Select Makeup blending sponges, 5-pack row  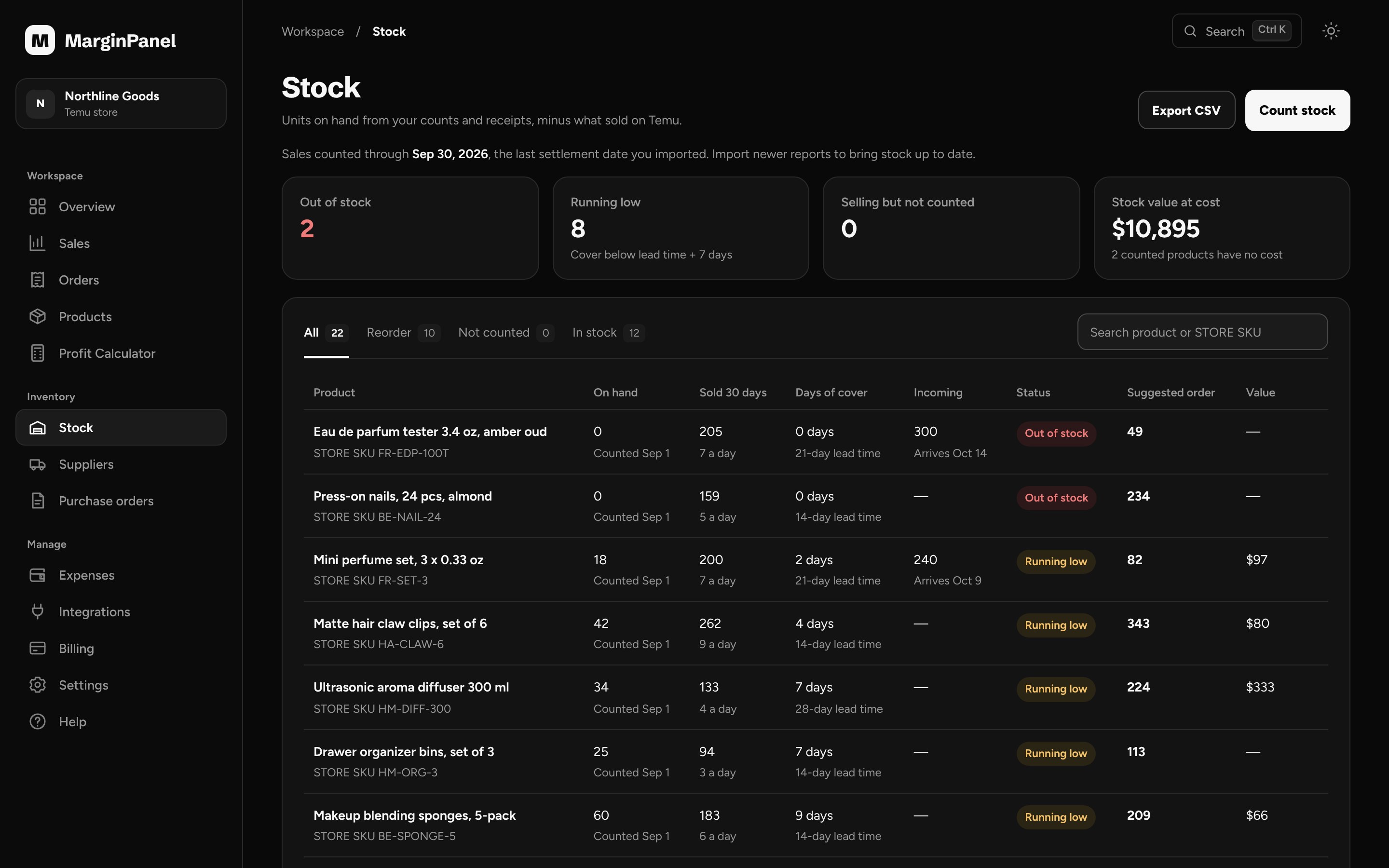[x=414, y=815]
